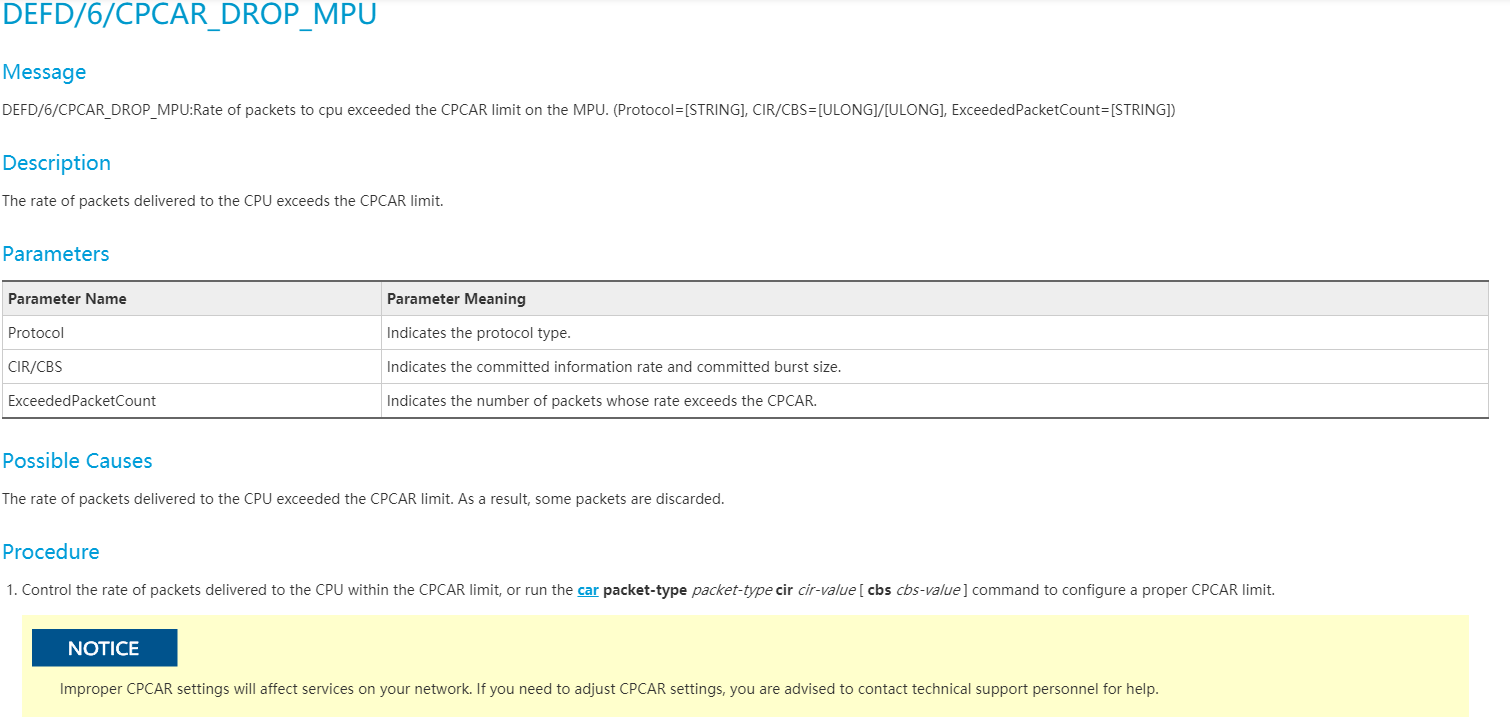Image resolution: width=1510 pixels, height=722 pixels.
Task: Click the Message section heading
Action: click(x=44, y=72)
